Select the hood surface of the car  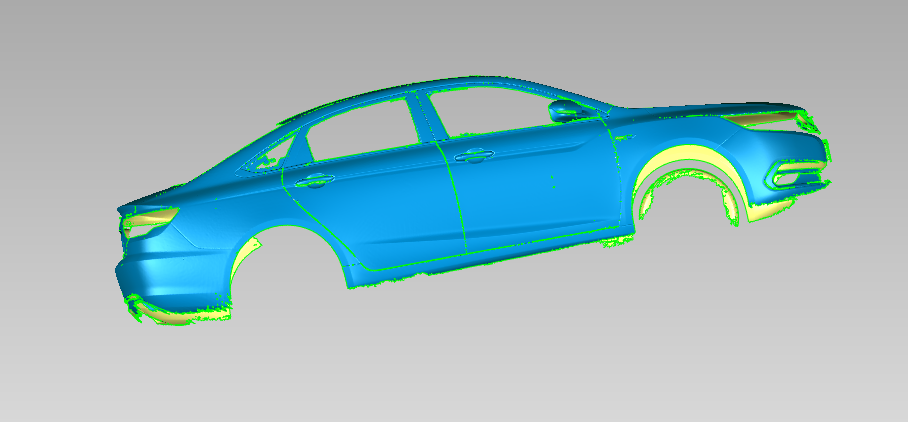tap(700, 108)
